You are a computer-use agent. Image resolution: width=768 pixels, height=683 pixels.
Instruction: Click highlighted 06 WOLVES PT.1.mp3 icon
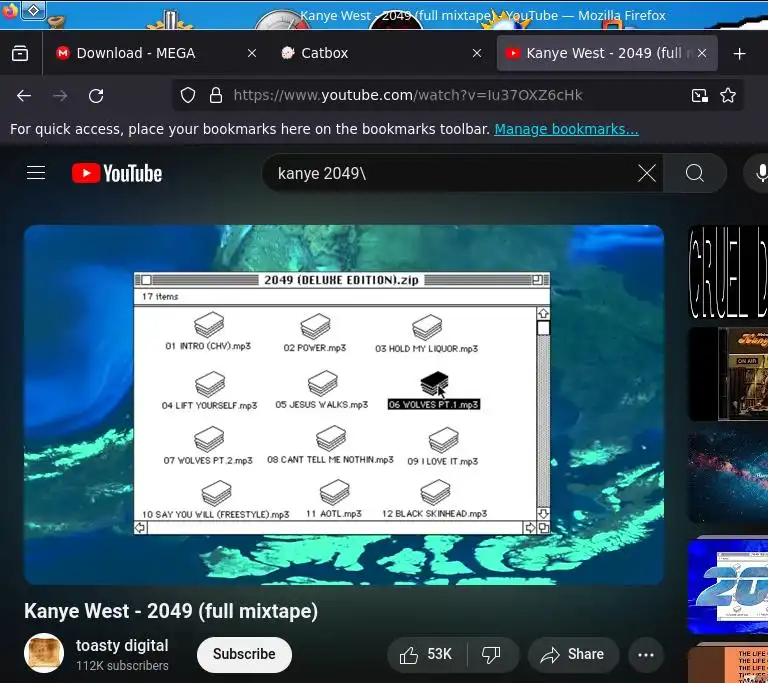click(x=434, y=384)
